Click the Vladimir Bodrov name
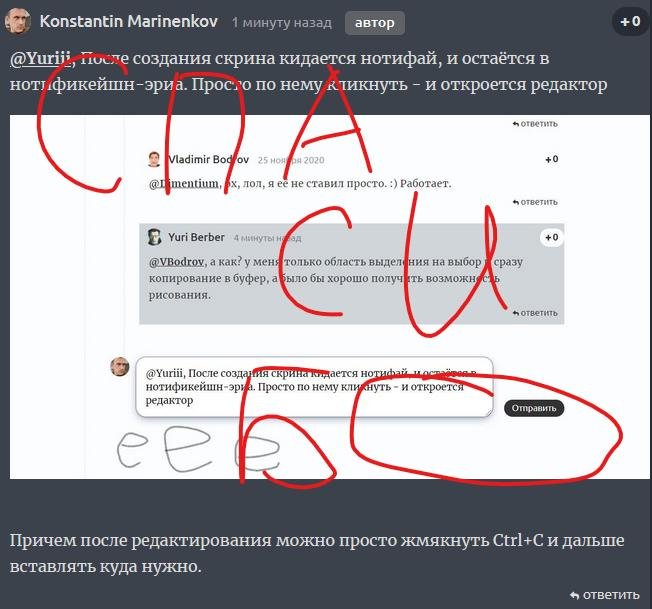Screen dimensions: 652x609 (x=208, y=160)
